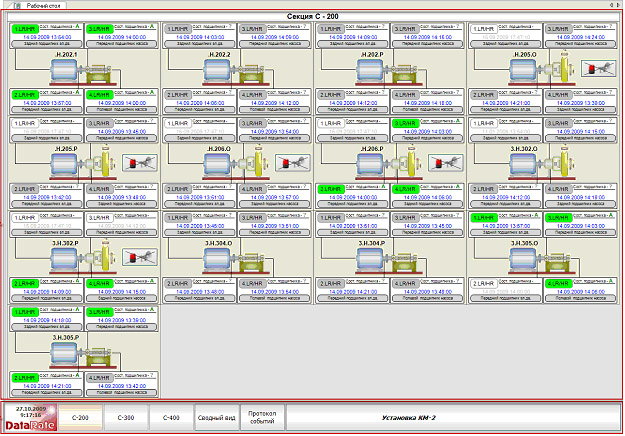The image size is (625, 436).
Task: Click timestamp 14.09.2009 14:18:00 of 3.Н.305.Р
Action: coord(47,320)
